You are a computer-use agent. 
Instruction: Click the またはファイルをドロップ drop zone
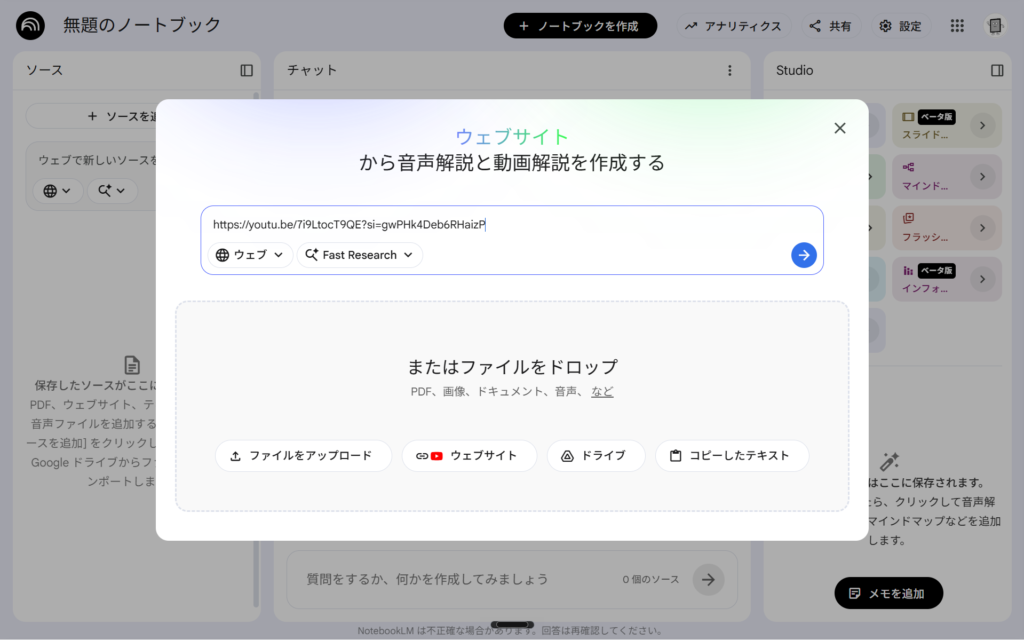pyautogui.click(x=512, y=406)
